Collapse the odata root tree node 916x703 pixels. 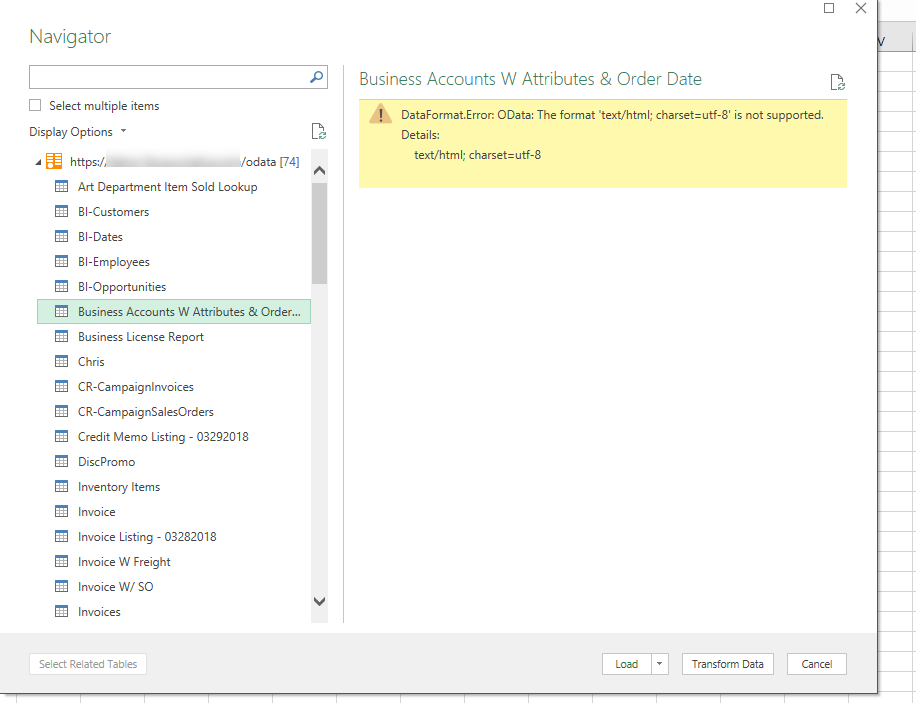(x=38, y=162)
